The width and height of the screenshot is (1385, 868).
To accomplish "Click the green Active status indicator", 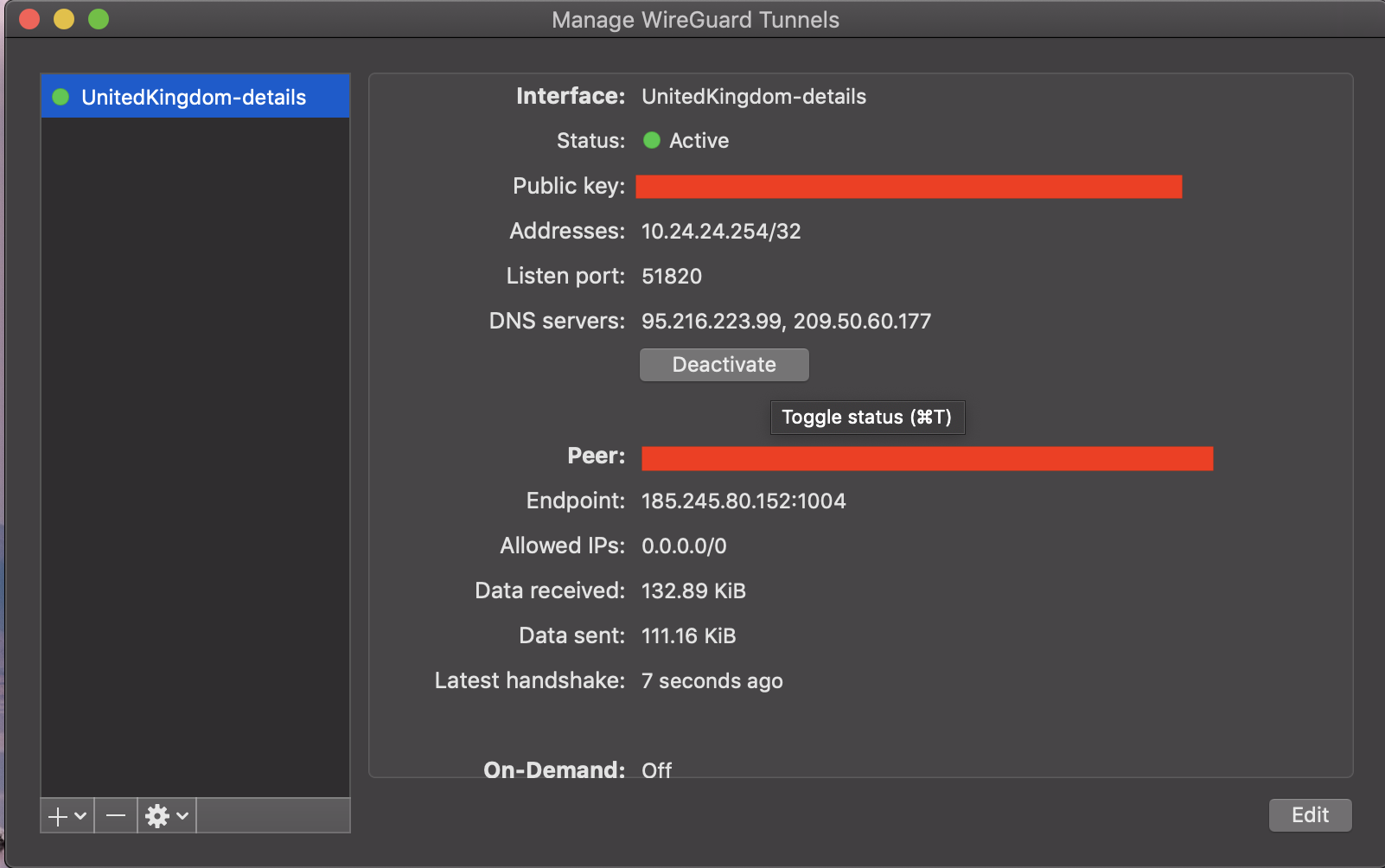I will 652,140.
